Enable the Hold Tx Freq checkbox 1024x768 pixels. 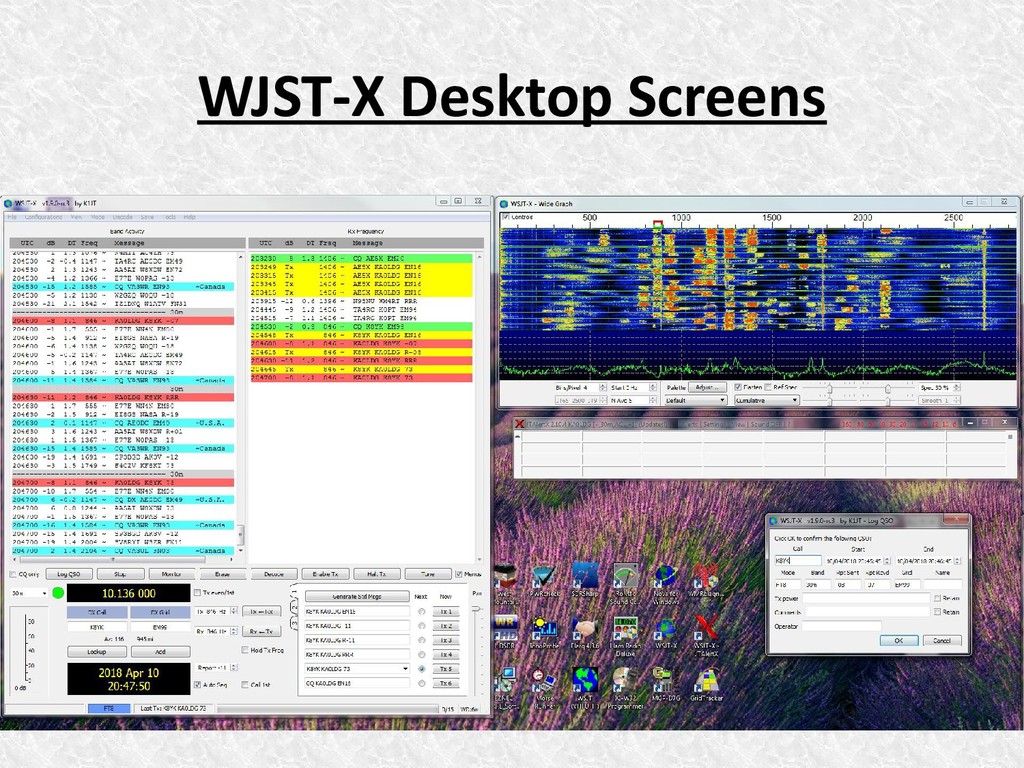click(x=245, y=650)
